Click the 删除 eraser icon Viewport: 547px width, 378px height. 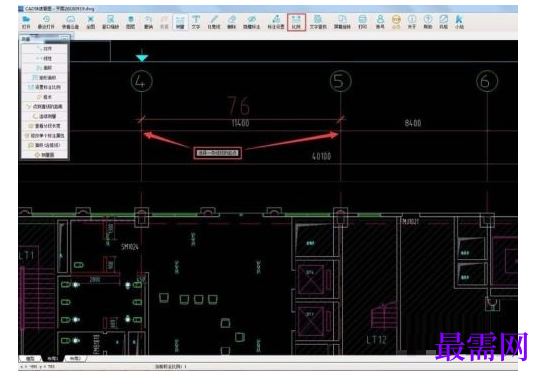coord(232,22)
